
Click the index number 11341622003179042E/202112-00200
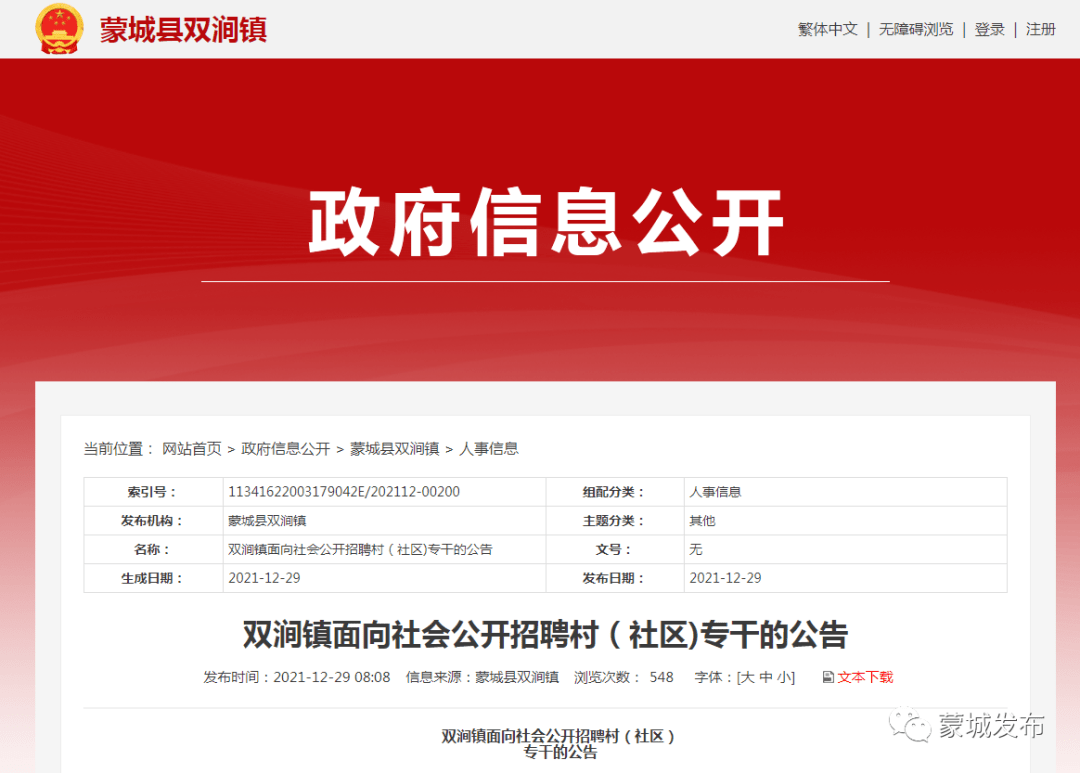click(x=344, y=492)
